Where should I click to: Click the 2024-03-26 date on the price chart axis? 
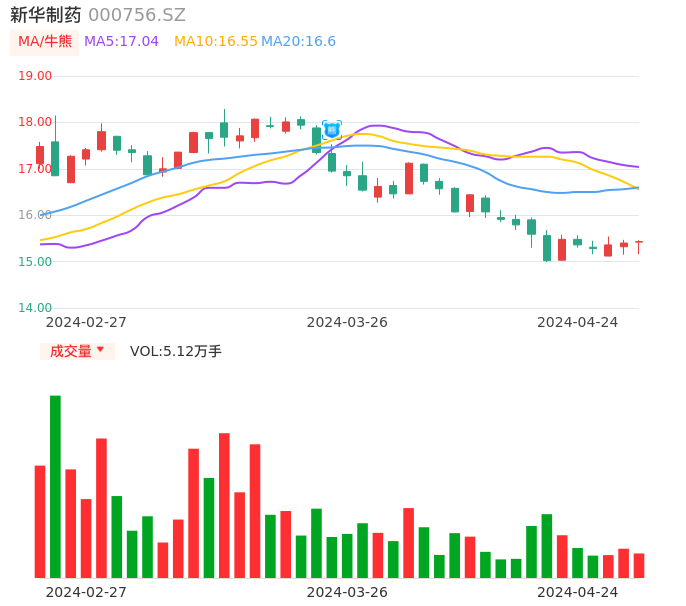(347, 322)
